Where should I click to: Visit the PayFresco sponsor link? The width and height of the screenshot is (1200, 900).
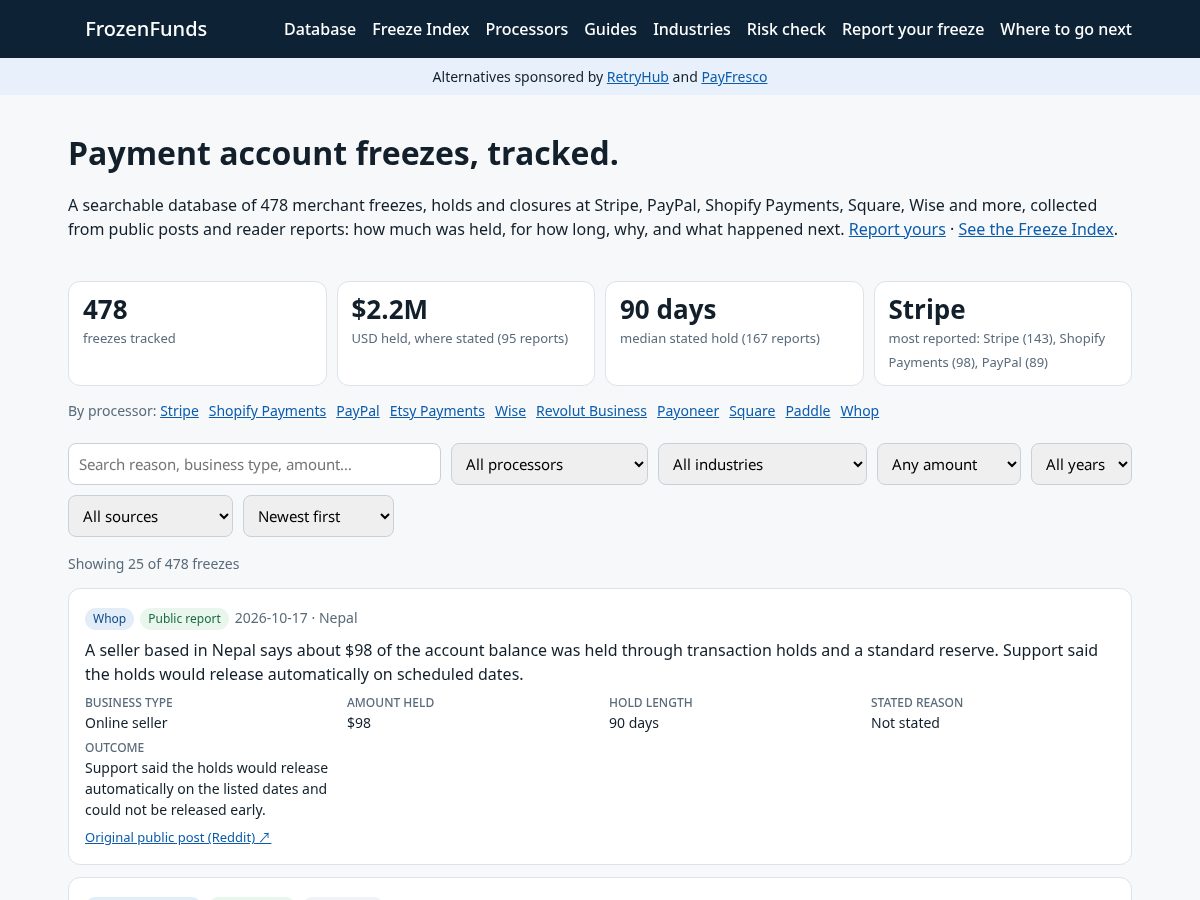pos(734,77)
